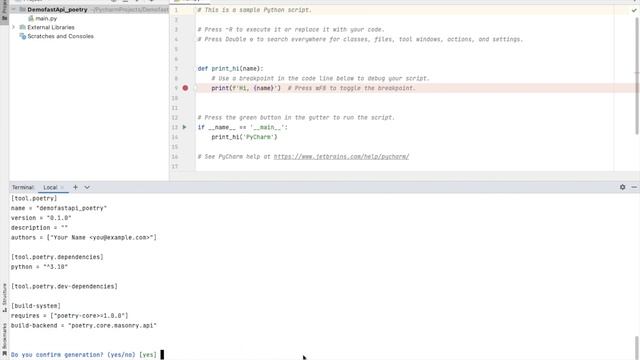Close the Local terminal tab
The width and height of the screenshot is (640, 360).
[x=62, y=187]
